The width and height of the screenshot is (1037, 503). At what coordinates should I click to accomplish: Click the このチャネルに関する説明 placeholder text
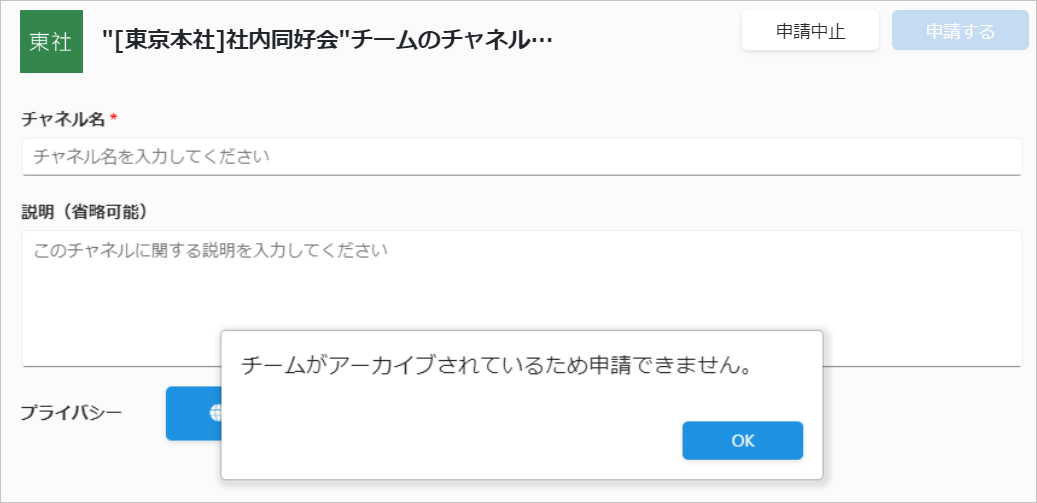[x=210, y=251]
